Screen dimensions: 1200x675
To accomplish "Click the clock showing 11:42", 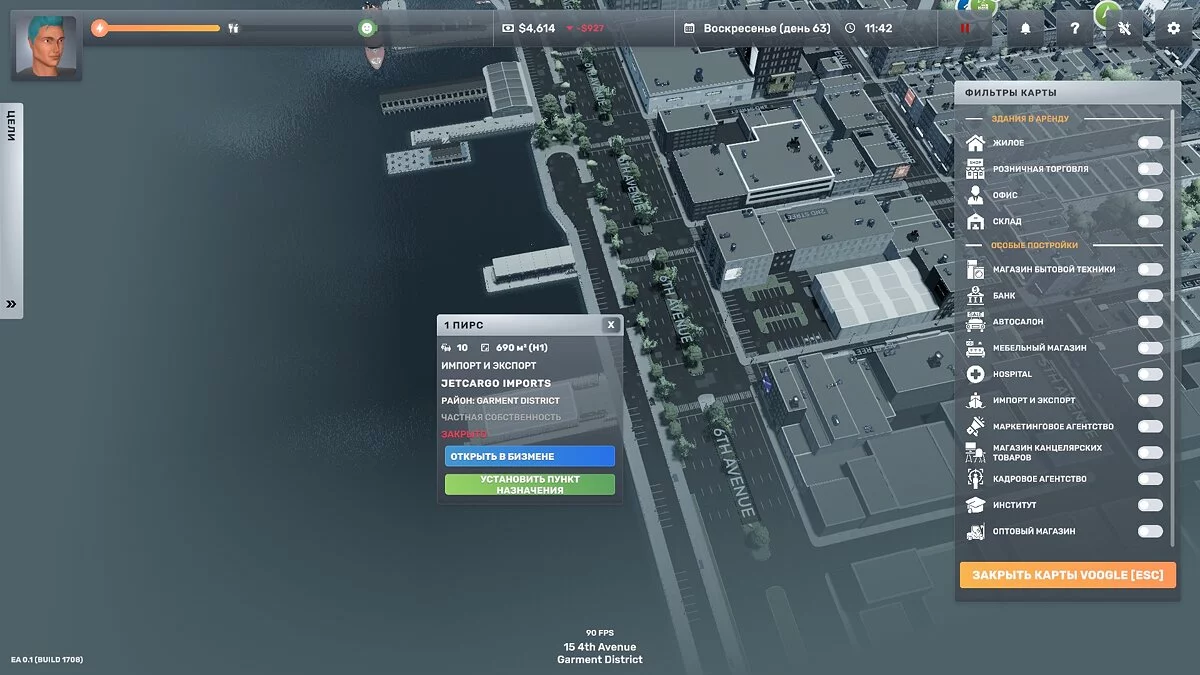I will click(x=869, y=28).
